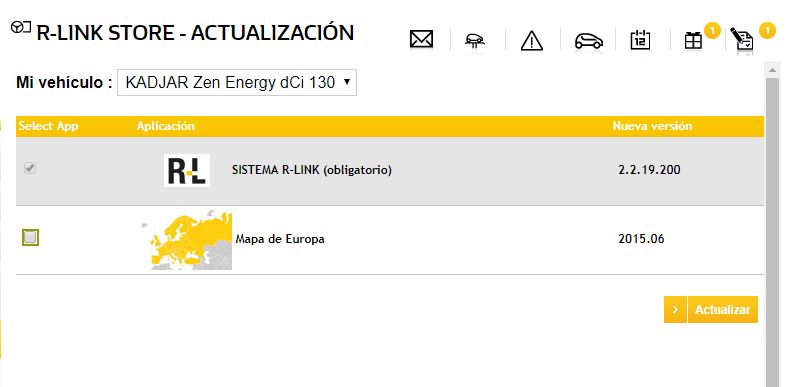789x387 pixels.
Task: Click the checklist pencil icon
Action: [x=745, y=40]
